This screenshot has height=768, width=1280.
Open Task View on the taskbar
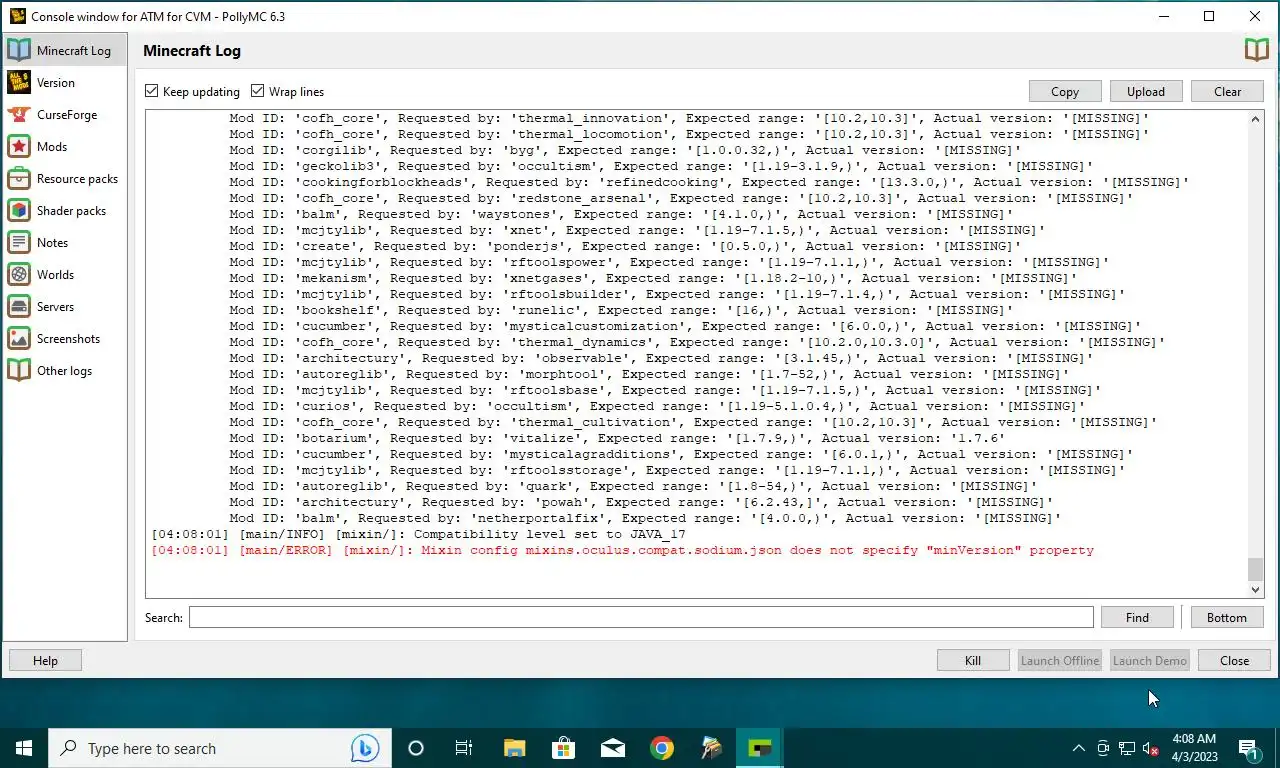pos(464,748)
